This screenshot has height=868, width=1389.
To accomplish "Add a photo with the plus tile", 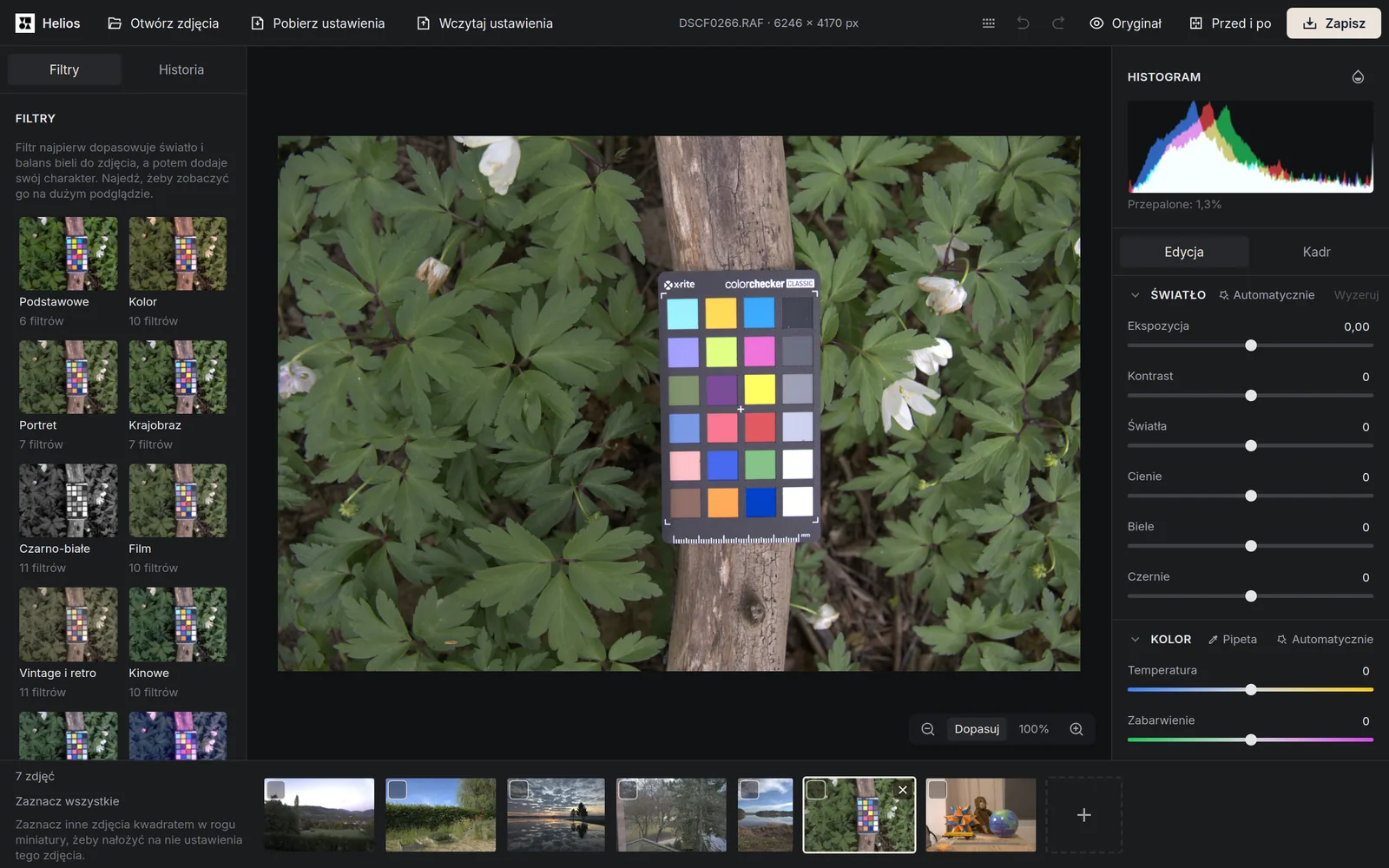I will point(1083,815).
